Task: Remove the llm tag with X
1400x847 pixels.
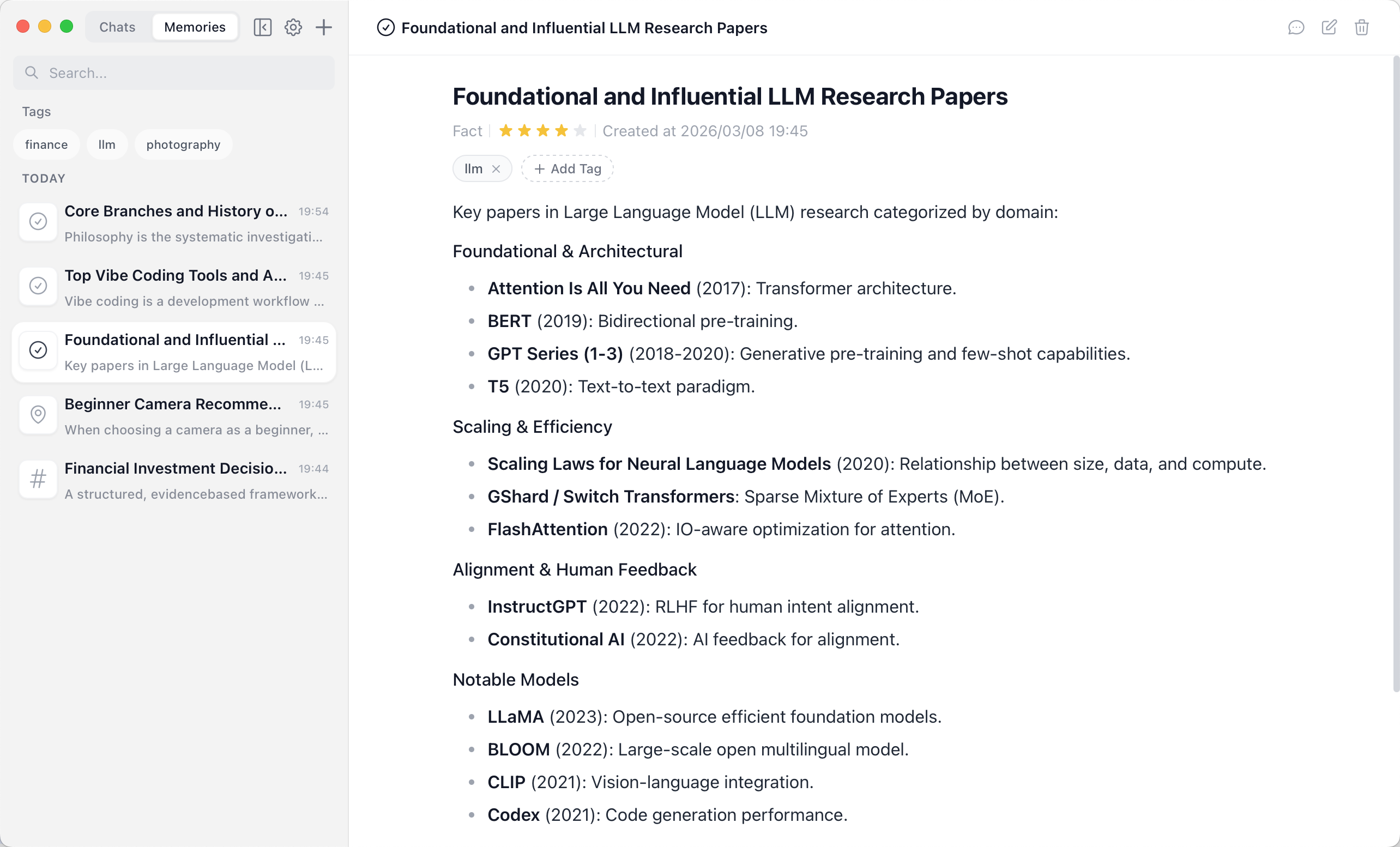Action: [496, 169]
